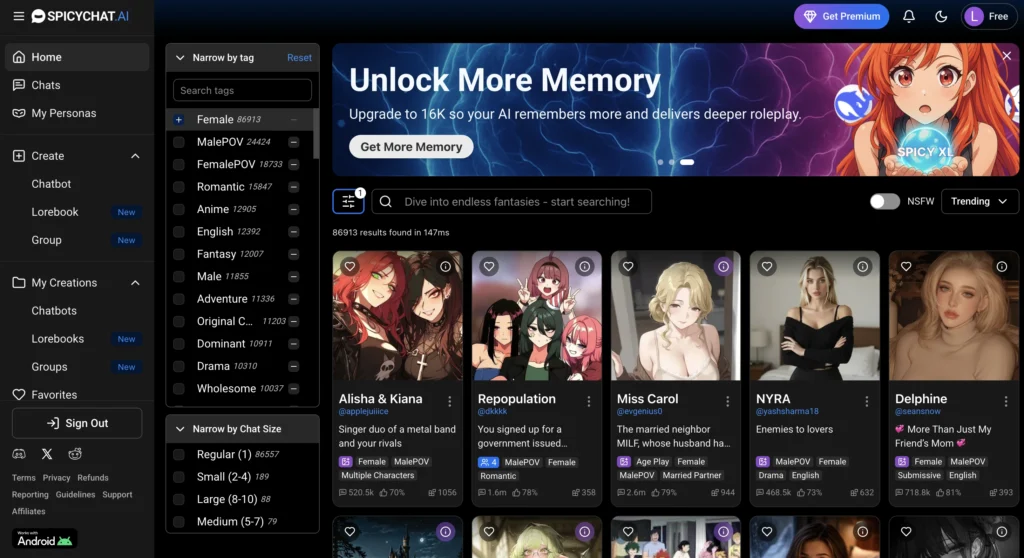
Task: Collapse the Create section in sidebar
Action: pos(135,156)
